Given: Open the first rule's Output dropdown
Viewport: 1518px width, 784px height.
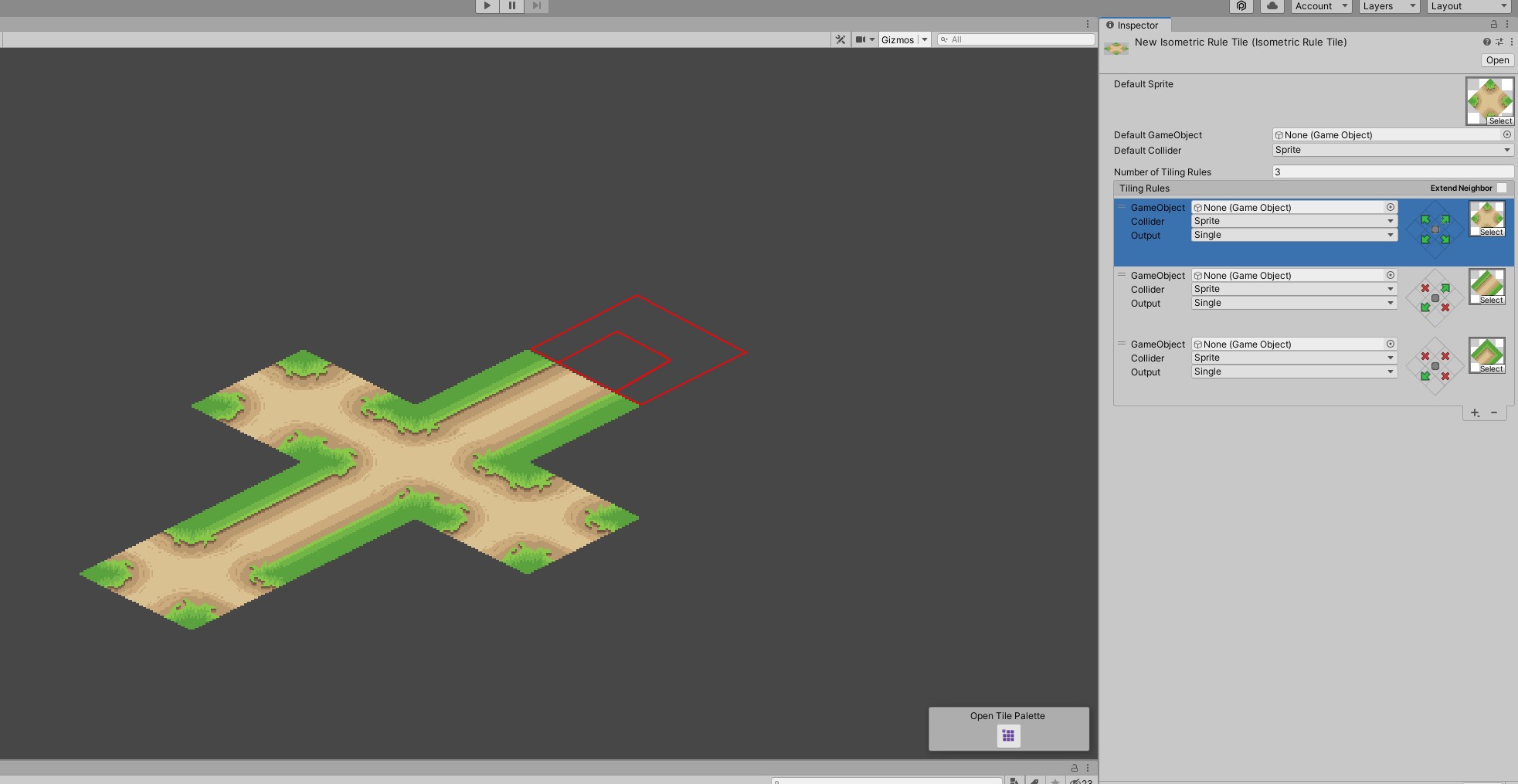Looking at the screenshot, I should tap(1294, 235).
